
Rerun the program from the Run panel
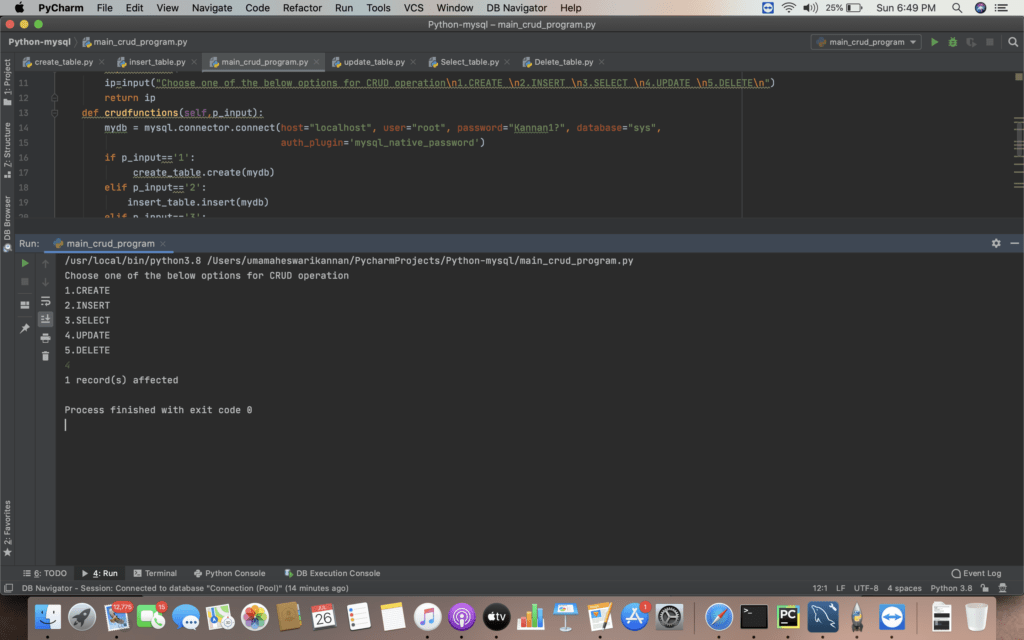[24, 264]
